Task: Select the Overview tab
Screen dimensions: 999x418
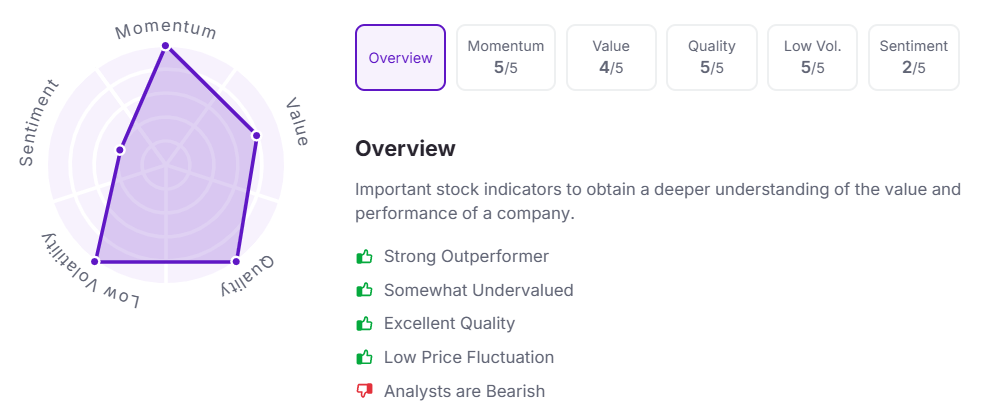Action: click(x=400, y=58)
